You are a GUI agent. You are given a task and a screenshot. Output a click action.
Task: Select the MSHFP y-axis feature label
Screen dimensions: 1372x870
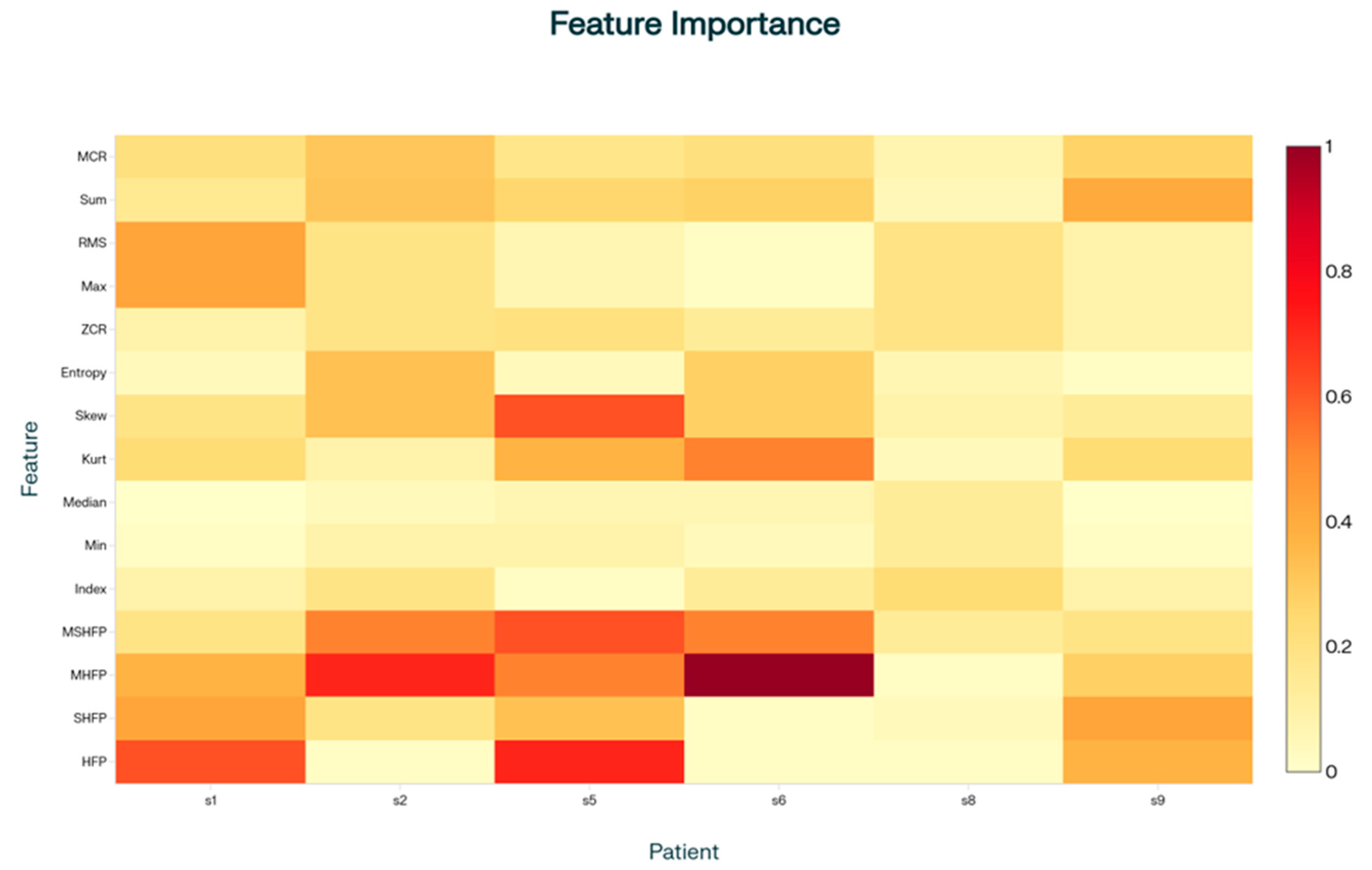84,632
